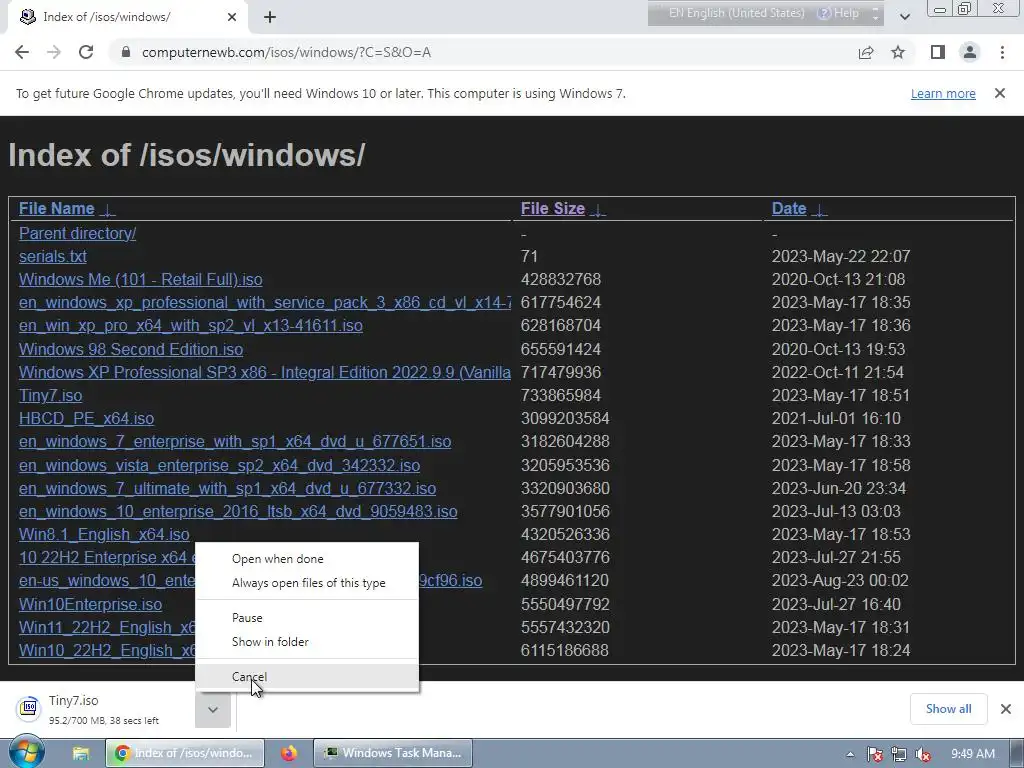
Task: Click the Windows XP Professional SP3 Integral Edition link
Action: pyautogui.click(x=264, y=372)
